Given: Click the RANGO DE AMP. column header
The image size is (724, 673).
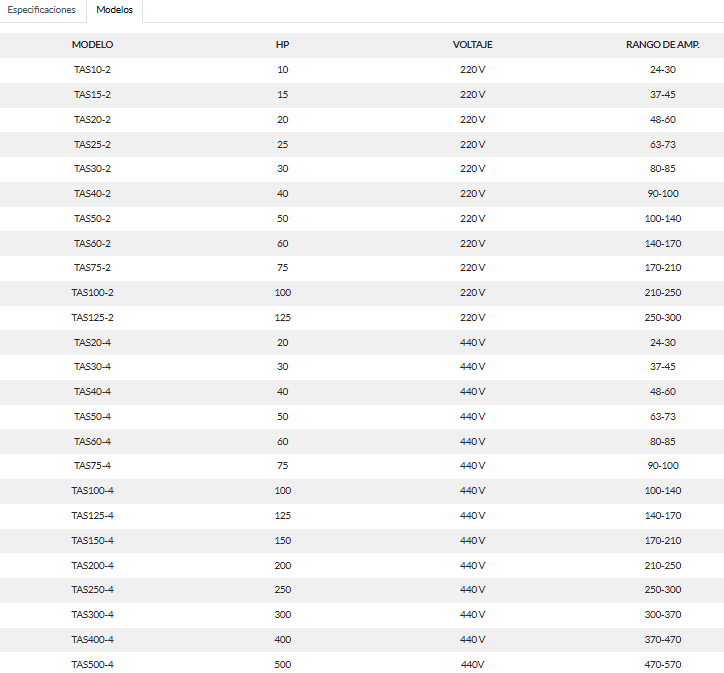Looking at the screenshot, I should pos(662,45).
